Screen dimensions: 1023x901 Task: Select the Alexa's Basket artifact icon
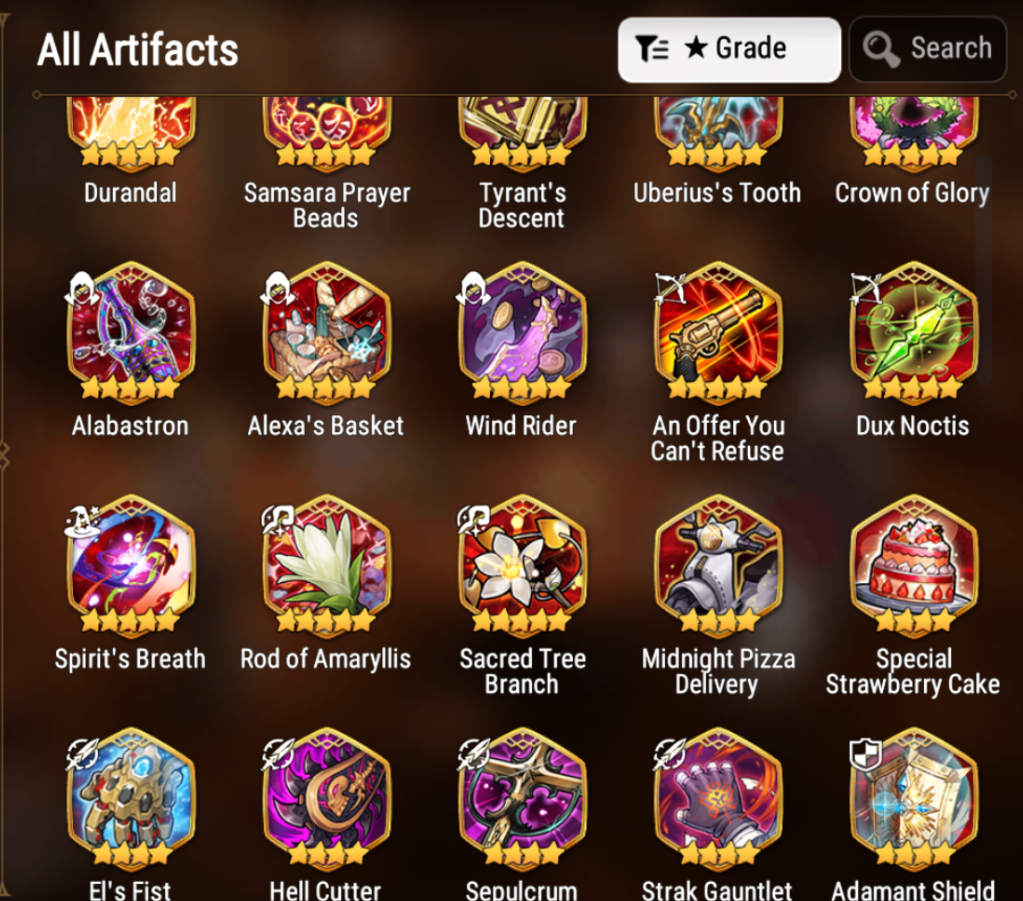point(326,330)
